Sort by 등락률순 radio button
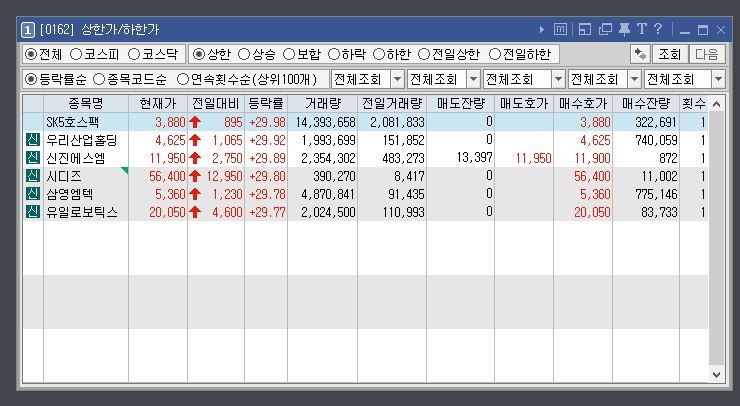The height and width of the screenshot is (406, 740). tap(31, 79)
